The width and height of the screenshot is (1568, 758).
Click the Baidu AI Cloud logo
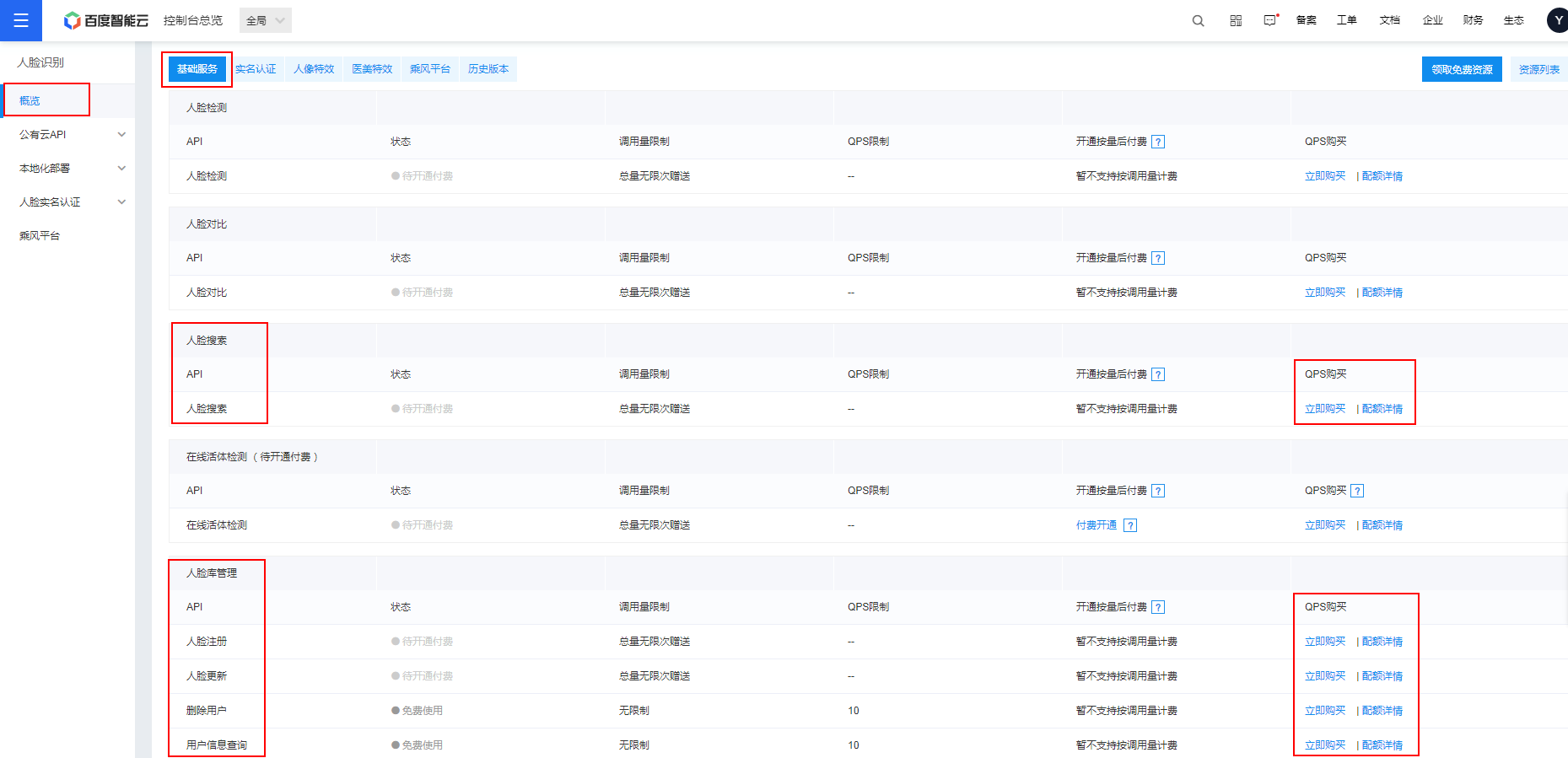(x=106, y=20)
